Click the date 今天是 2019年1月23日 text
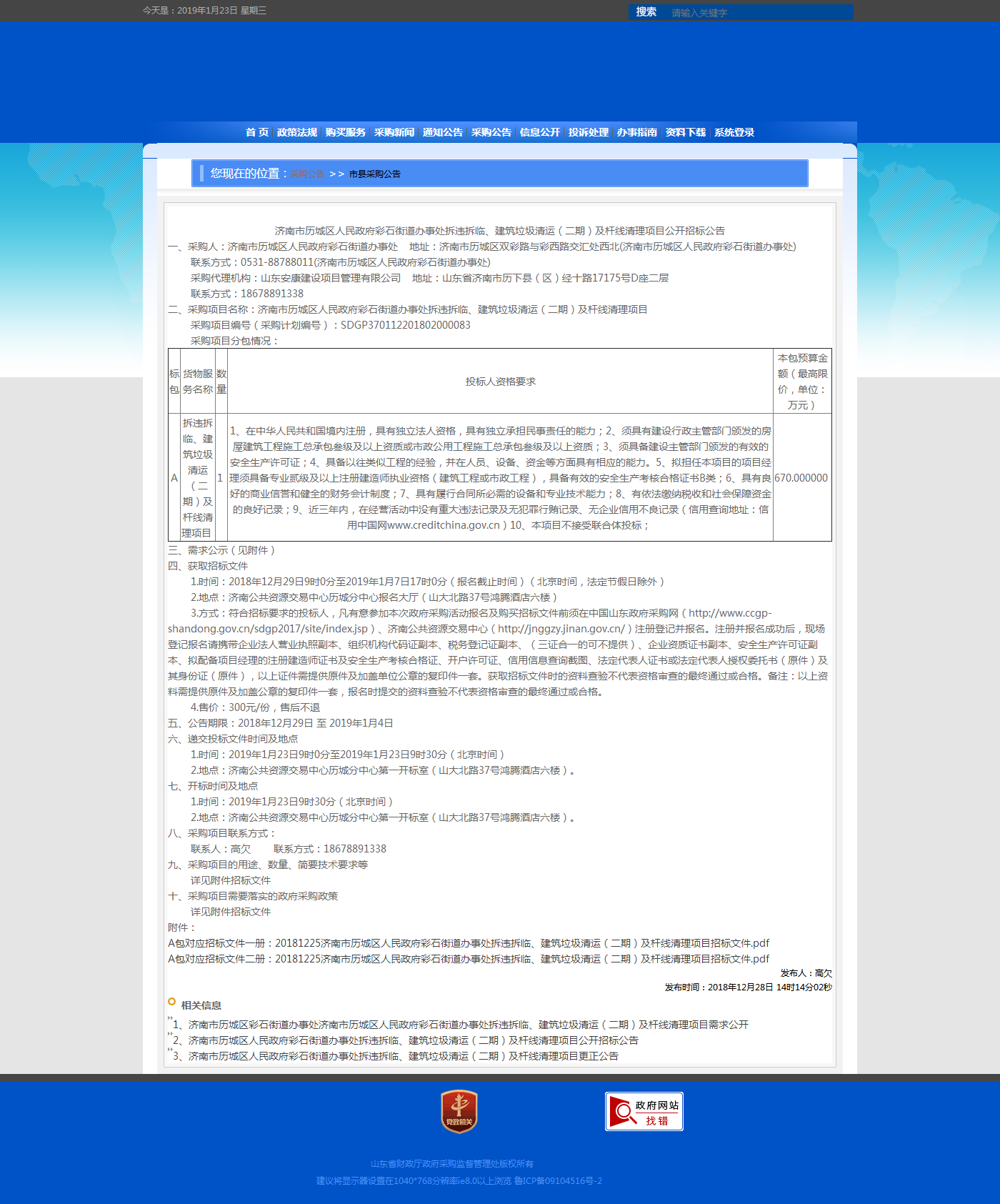The width and height of the screenshot is (1000, 1204). [x=204, y=11]
